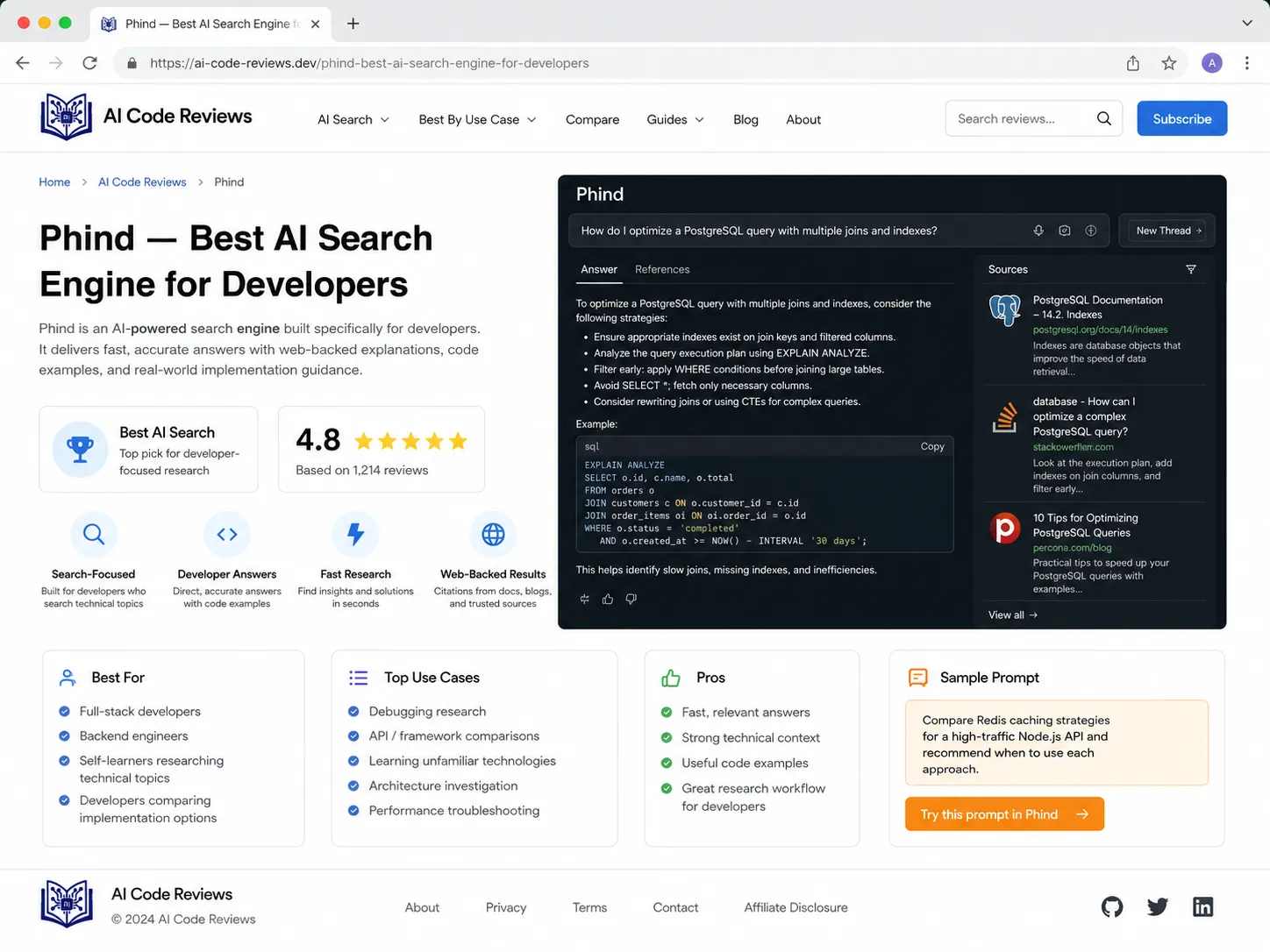Click the 4.8 star rating card

(382, 449)
